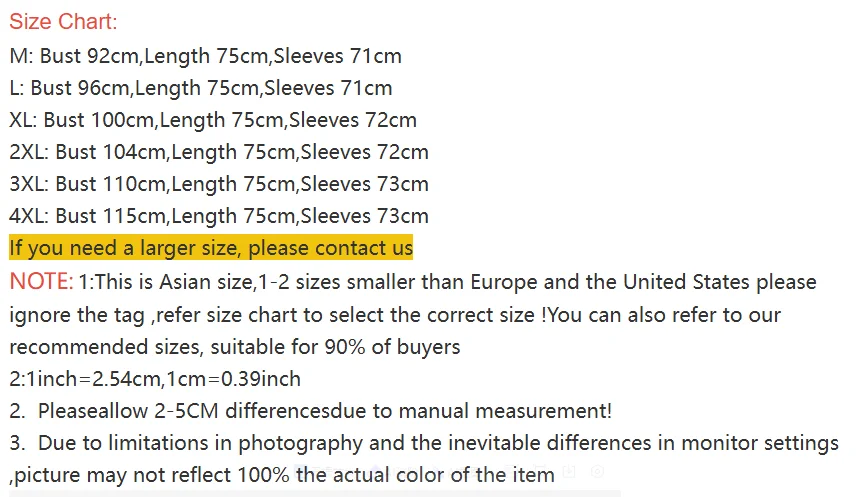Click the 4XL Bust 115cm row

pyautogui.click(x=218, y=216)
